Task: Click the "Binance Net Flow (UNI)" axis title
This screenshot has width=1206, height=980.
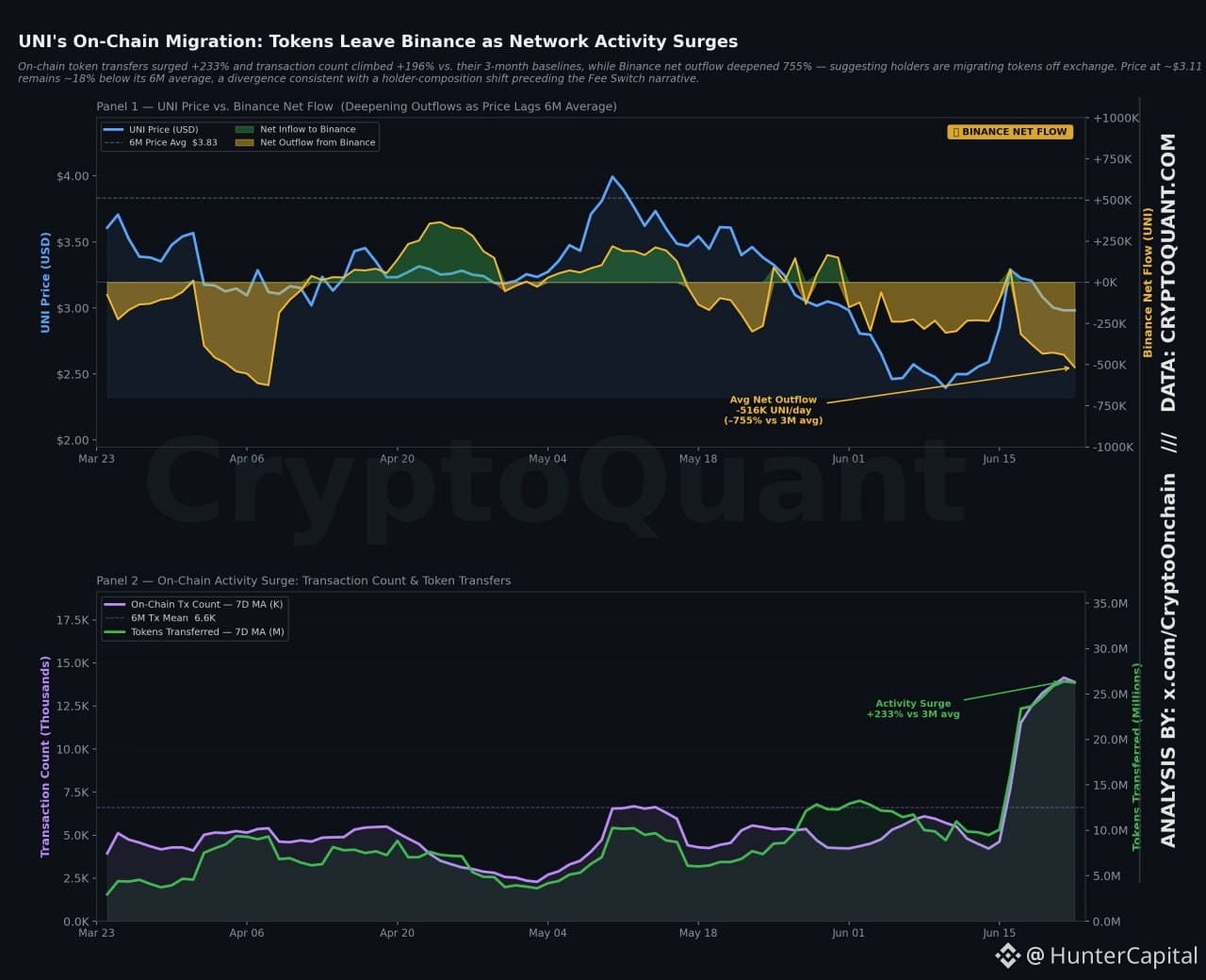Action: point(1148,283)
